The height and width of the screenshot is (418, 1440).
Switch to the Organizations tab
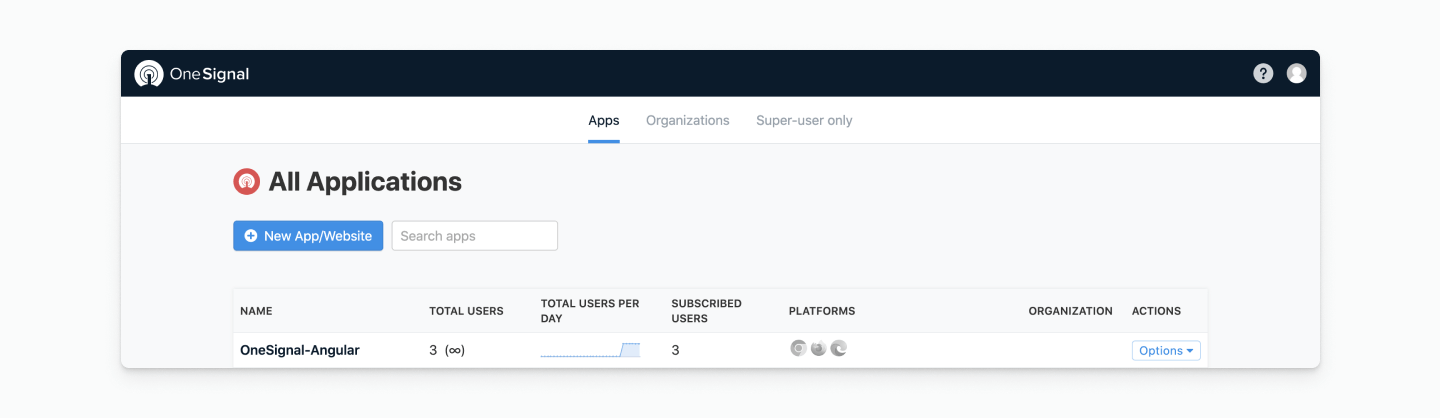688,121
